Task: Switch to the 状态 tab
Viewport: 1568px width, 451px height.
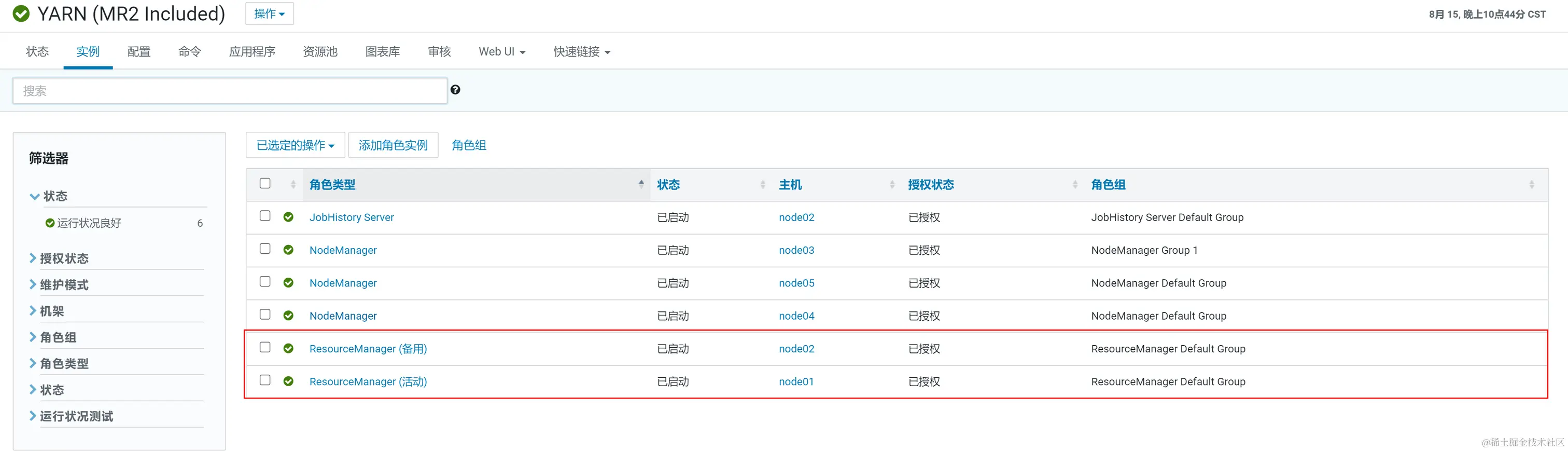Action: pyautogui.click(x=37, y=52)
